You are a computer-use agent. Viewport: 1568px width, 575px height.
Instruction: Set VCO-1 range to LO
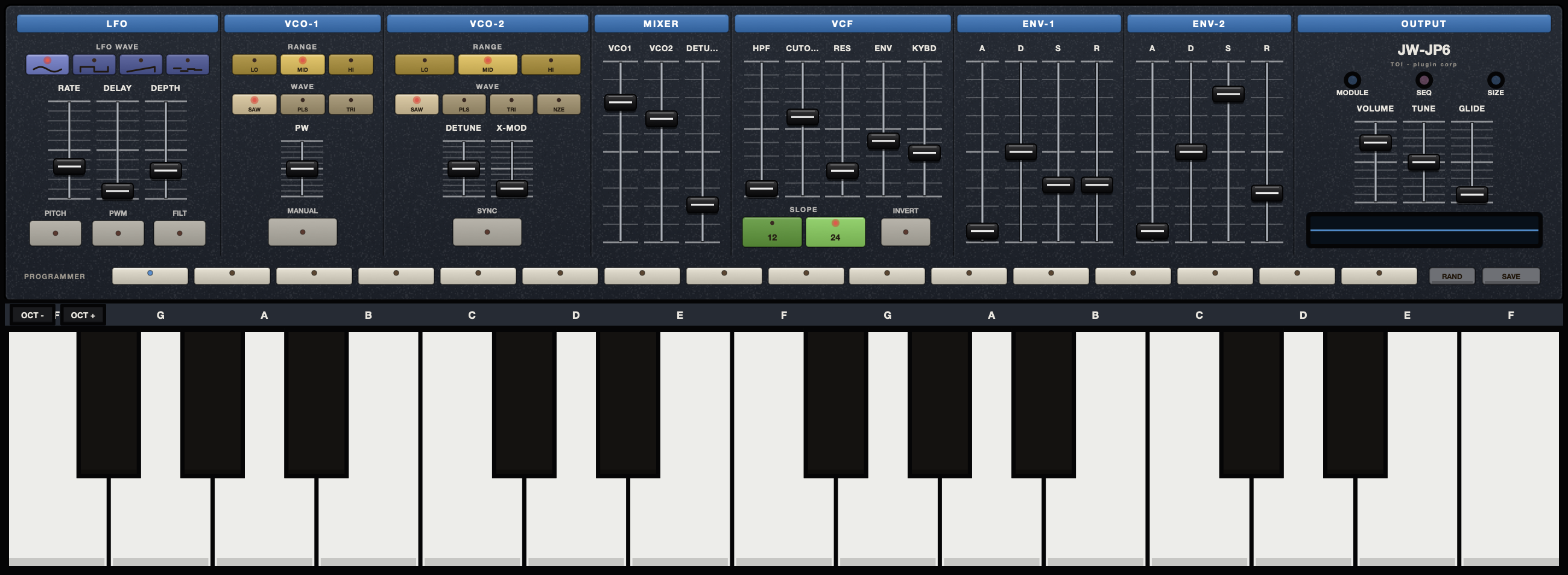click(x=254, y=64)
